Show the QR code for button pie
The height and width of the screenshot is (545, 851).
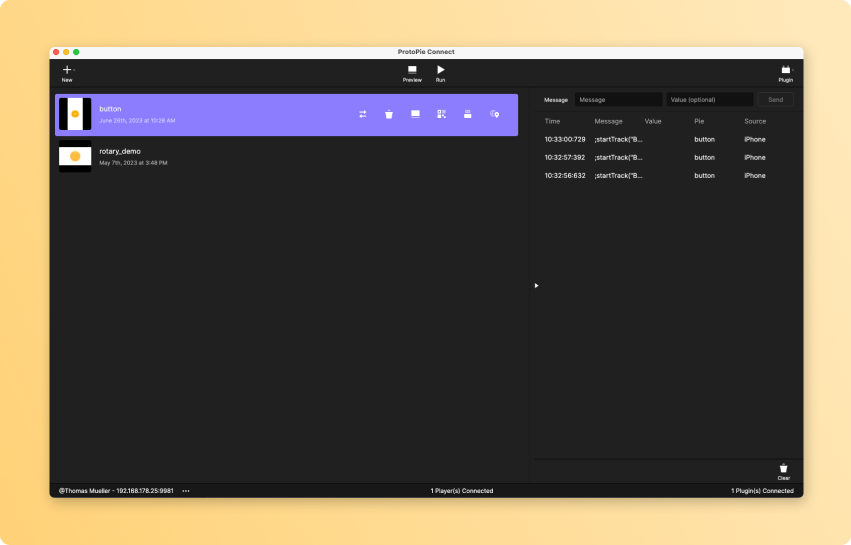click(441, 114)
